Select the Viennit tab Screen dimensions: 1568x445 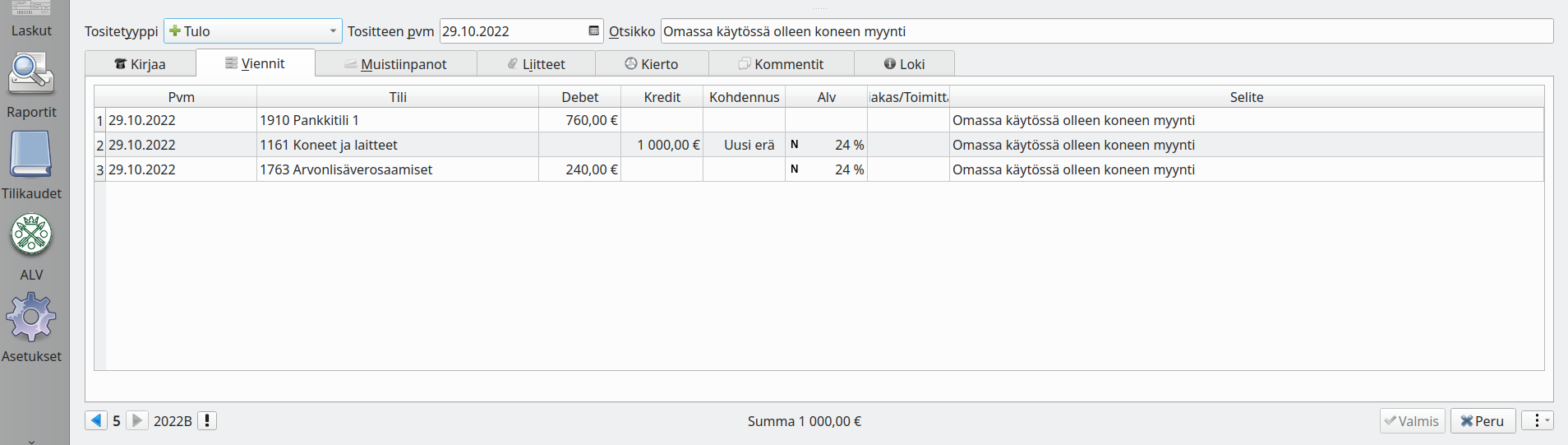point(256,63)
